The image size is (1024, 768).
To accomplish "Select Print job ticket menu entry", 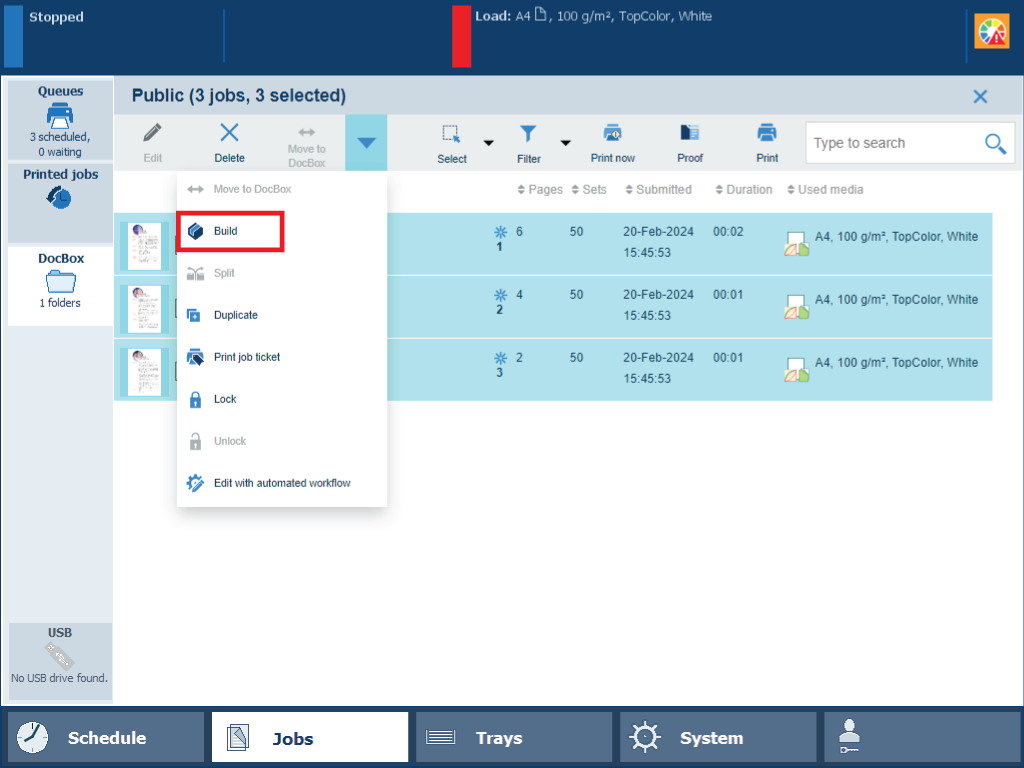I will click(246, 357).
